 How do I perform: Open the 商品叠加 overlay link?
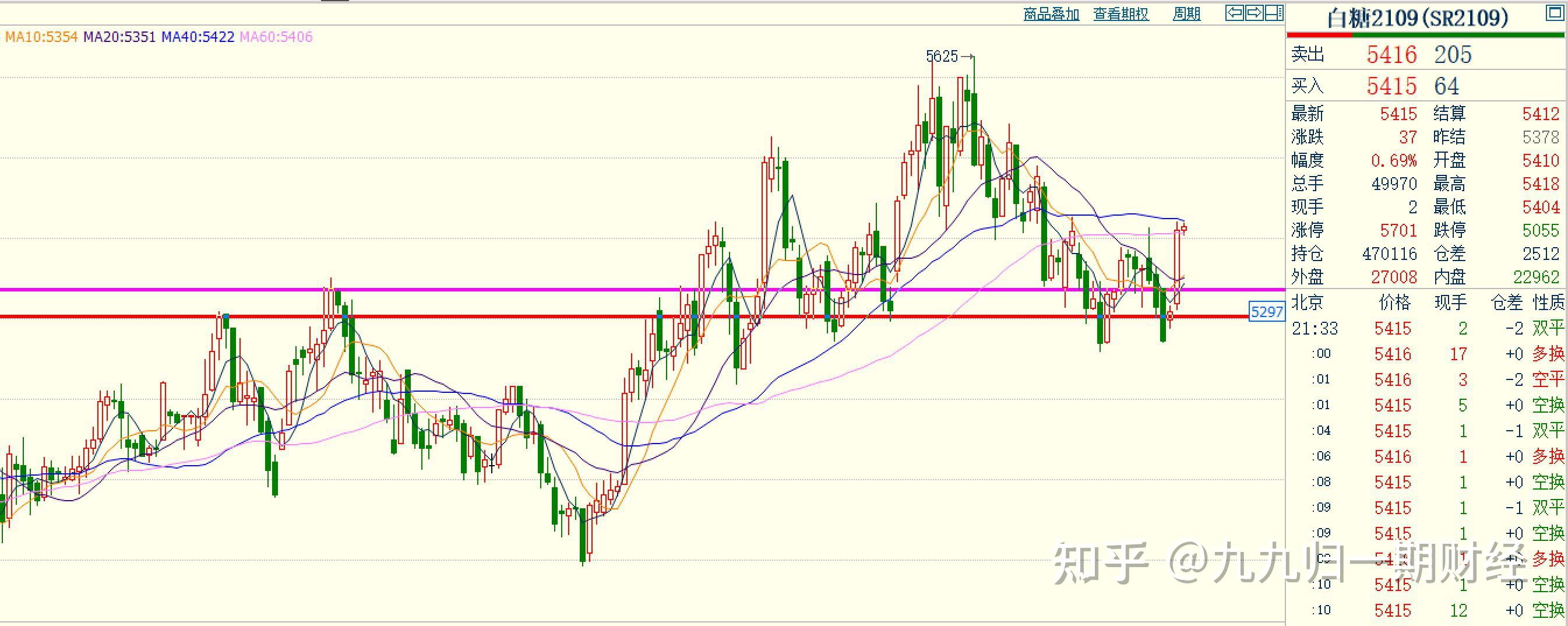coord(1051,14)
